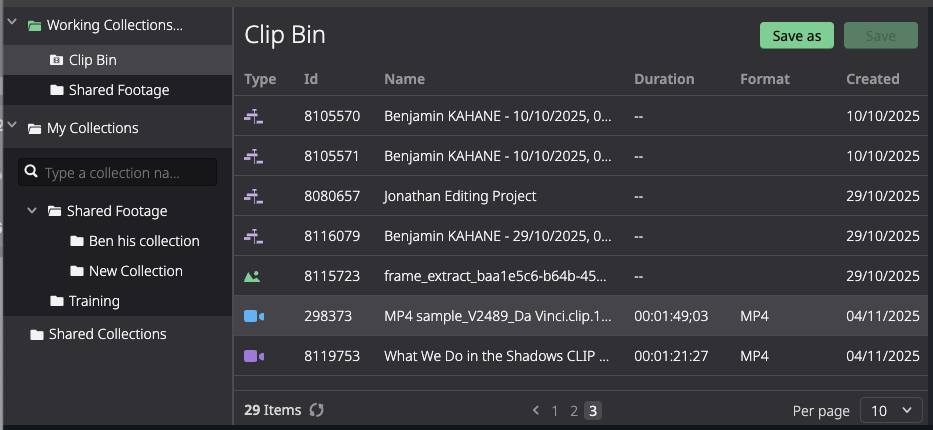Click the sequence icon for item 8105571
The width and height of the screenshot is (933, 430).
[x=253, y=156]
